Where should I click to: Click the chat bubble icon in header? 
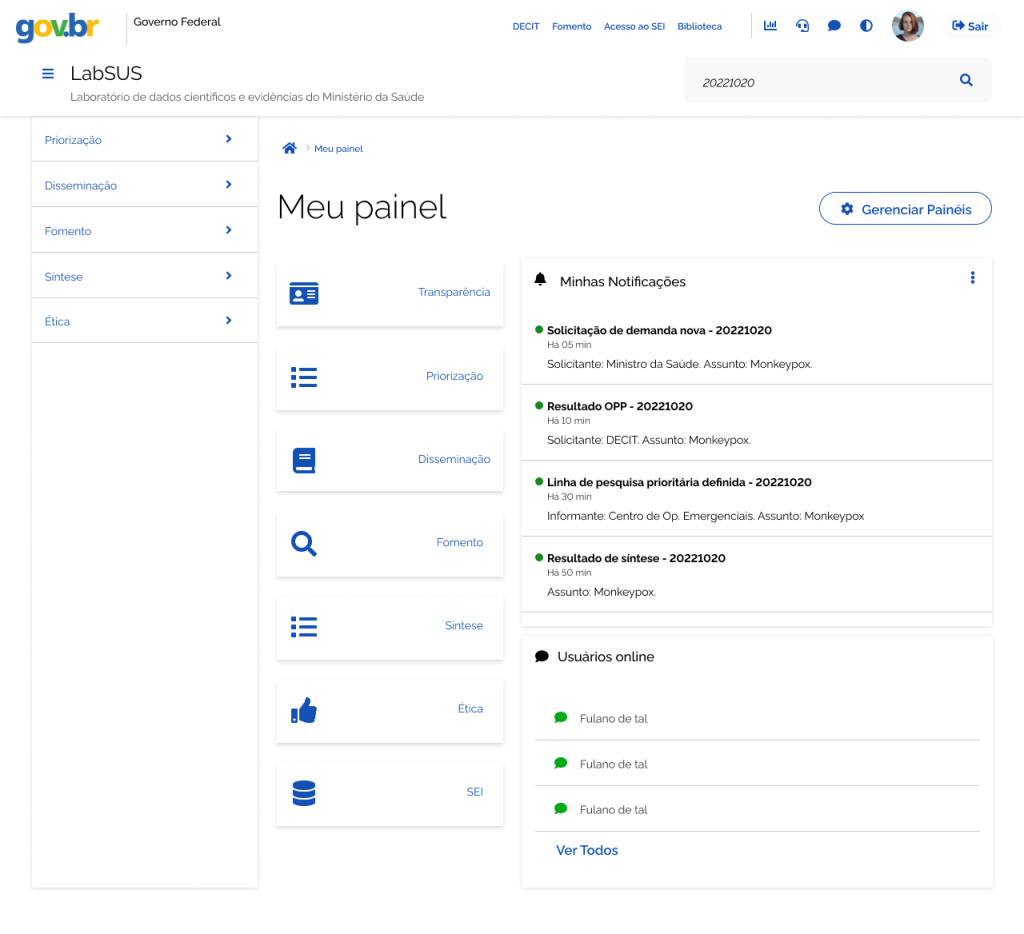(834, 26)
